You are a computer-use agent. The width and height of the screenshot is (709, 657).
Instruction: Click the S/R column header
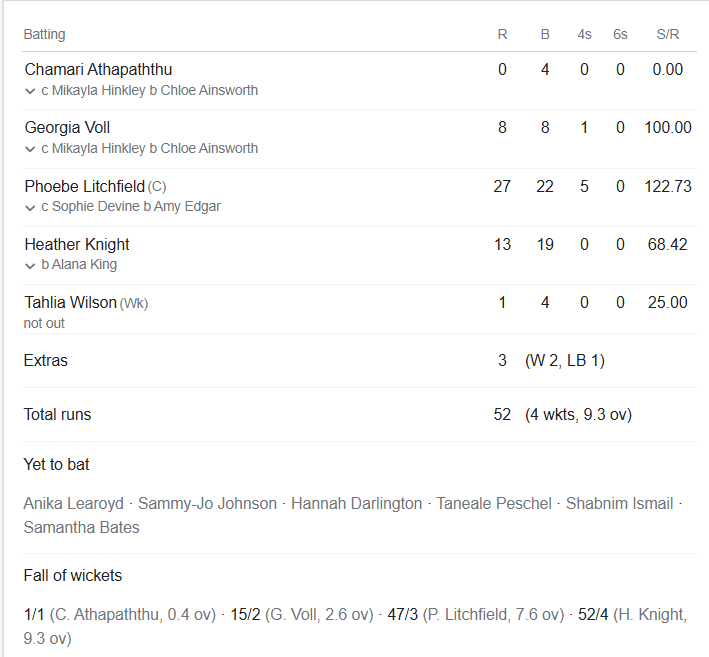coord(667,34)
